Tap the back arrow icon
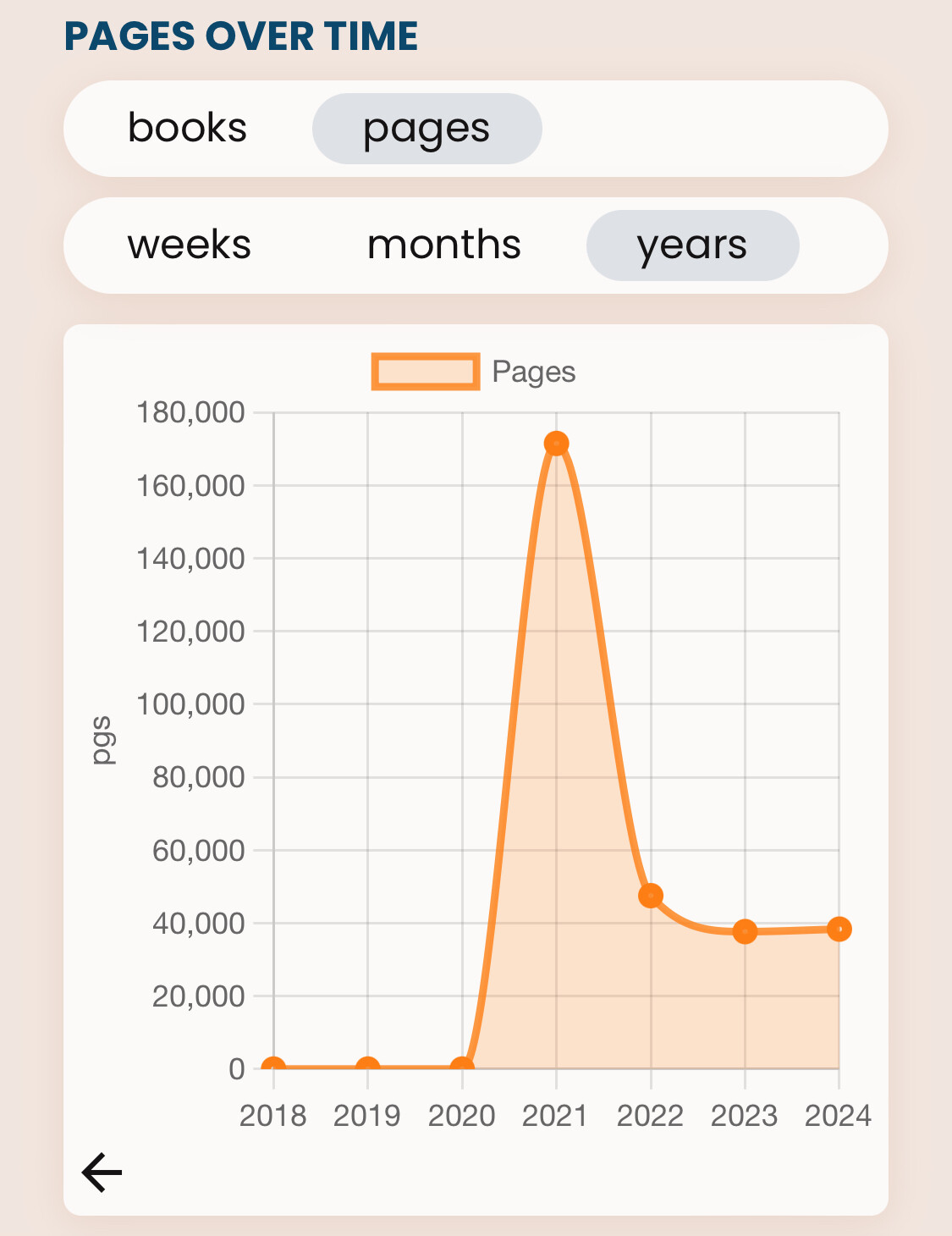Viewport: 952px width, 1236px height. 102,1173
